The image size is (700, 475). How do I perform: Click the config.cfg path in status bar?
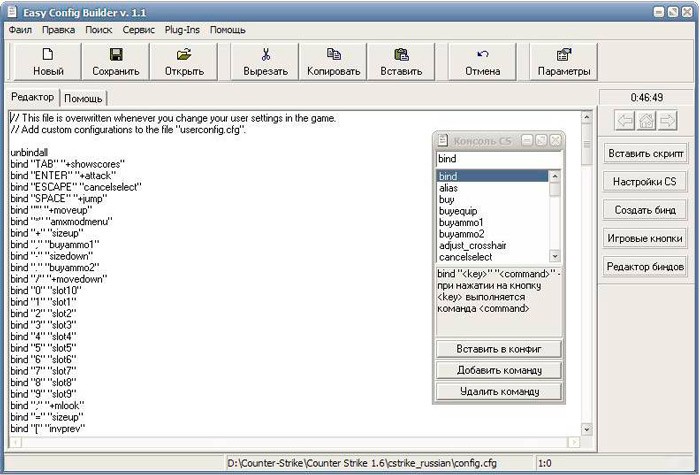point(362,463)
